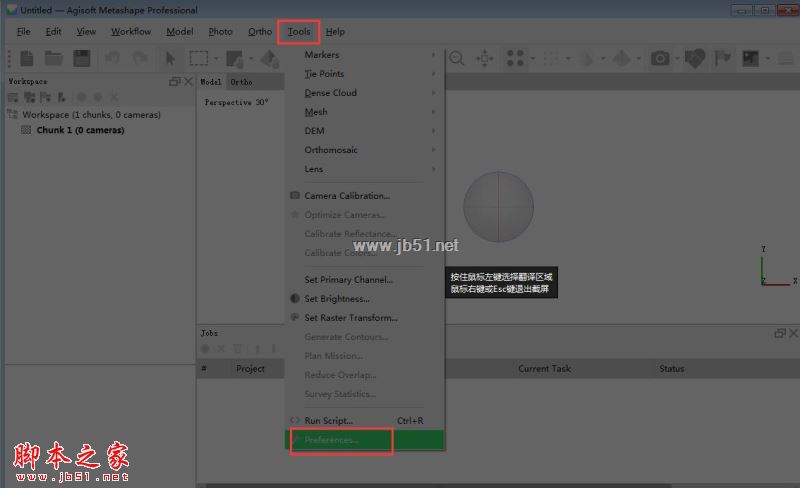
Task: Click the tiled model pyramid icon
Action: (x=621, y=58)
